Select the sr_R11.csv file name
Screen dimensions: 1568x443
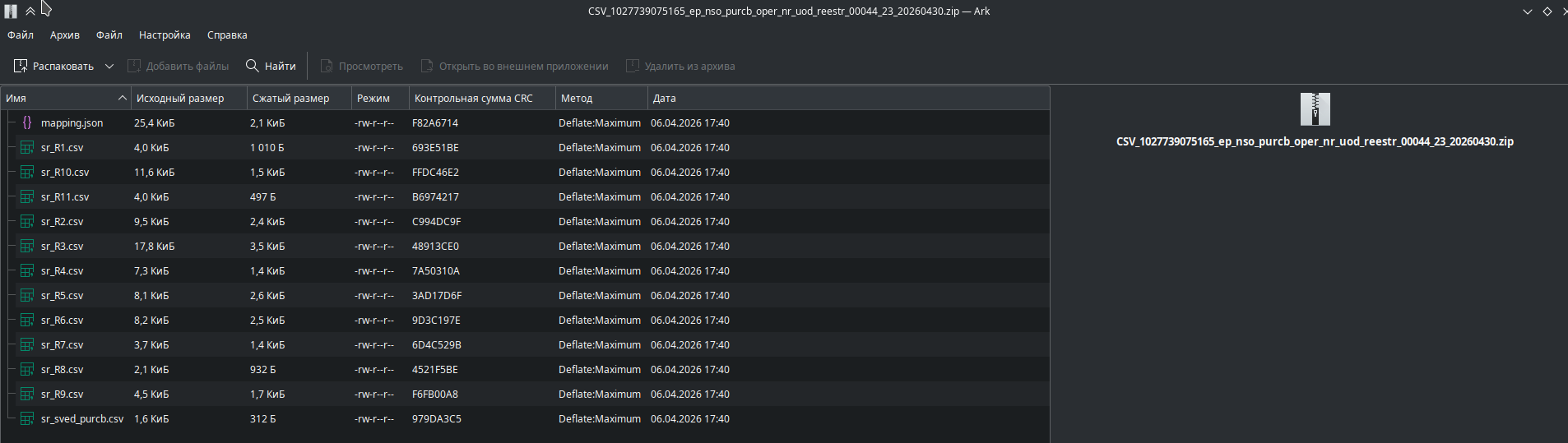[x=65, y=197]
